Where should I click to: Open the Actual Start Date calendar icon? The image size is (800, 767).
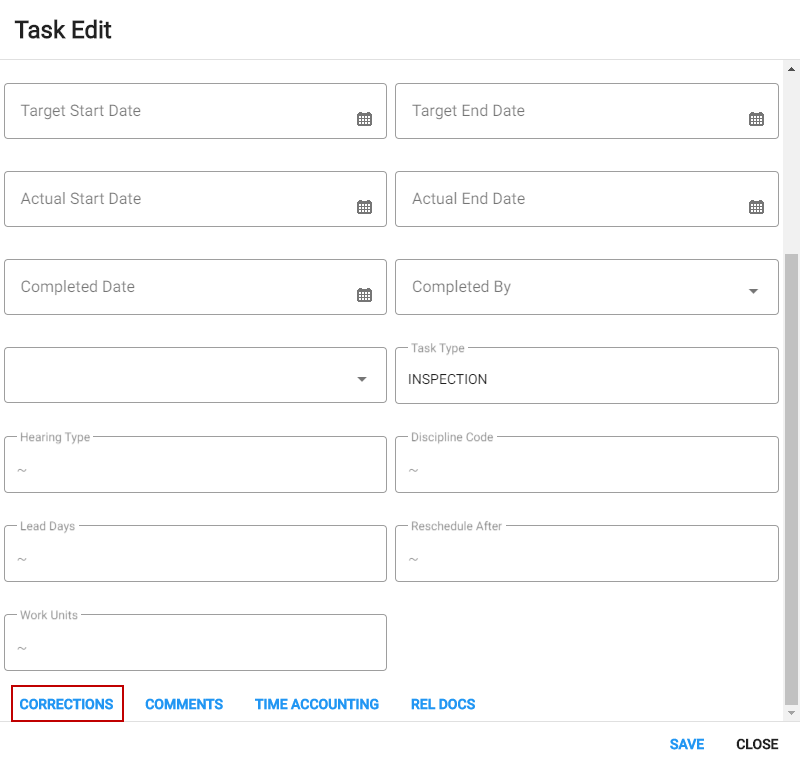click(364, 207)
